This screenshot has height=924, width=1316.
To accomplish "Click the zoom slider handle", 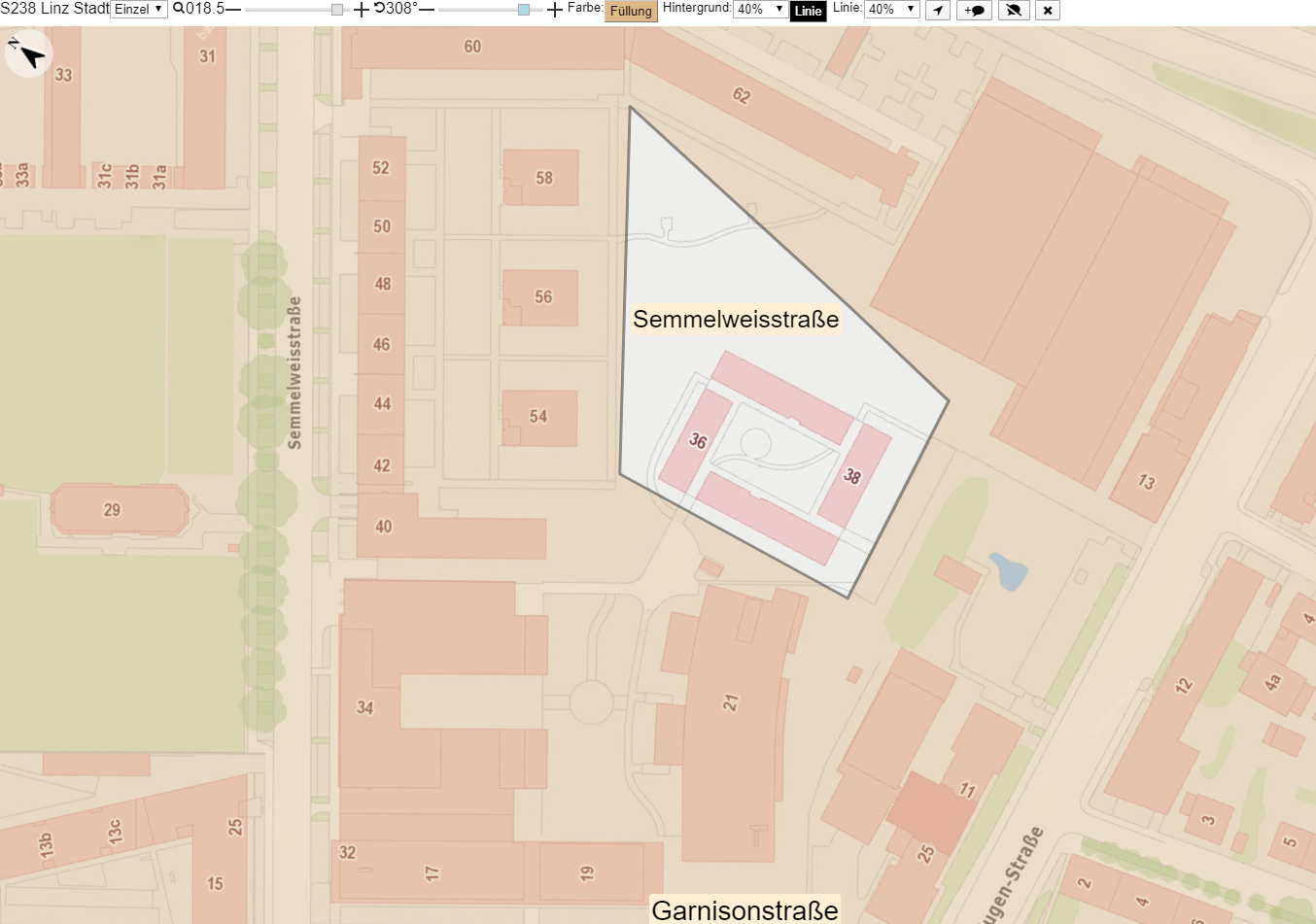I will click(337, 10).
